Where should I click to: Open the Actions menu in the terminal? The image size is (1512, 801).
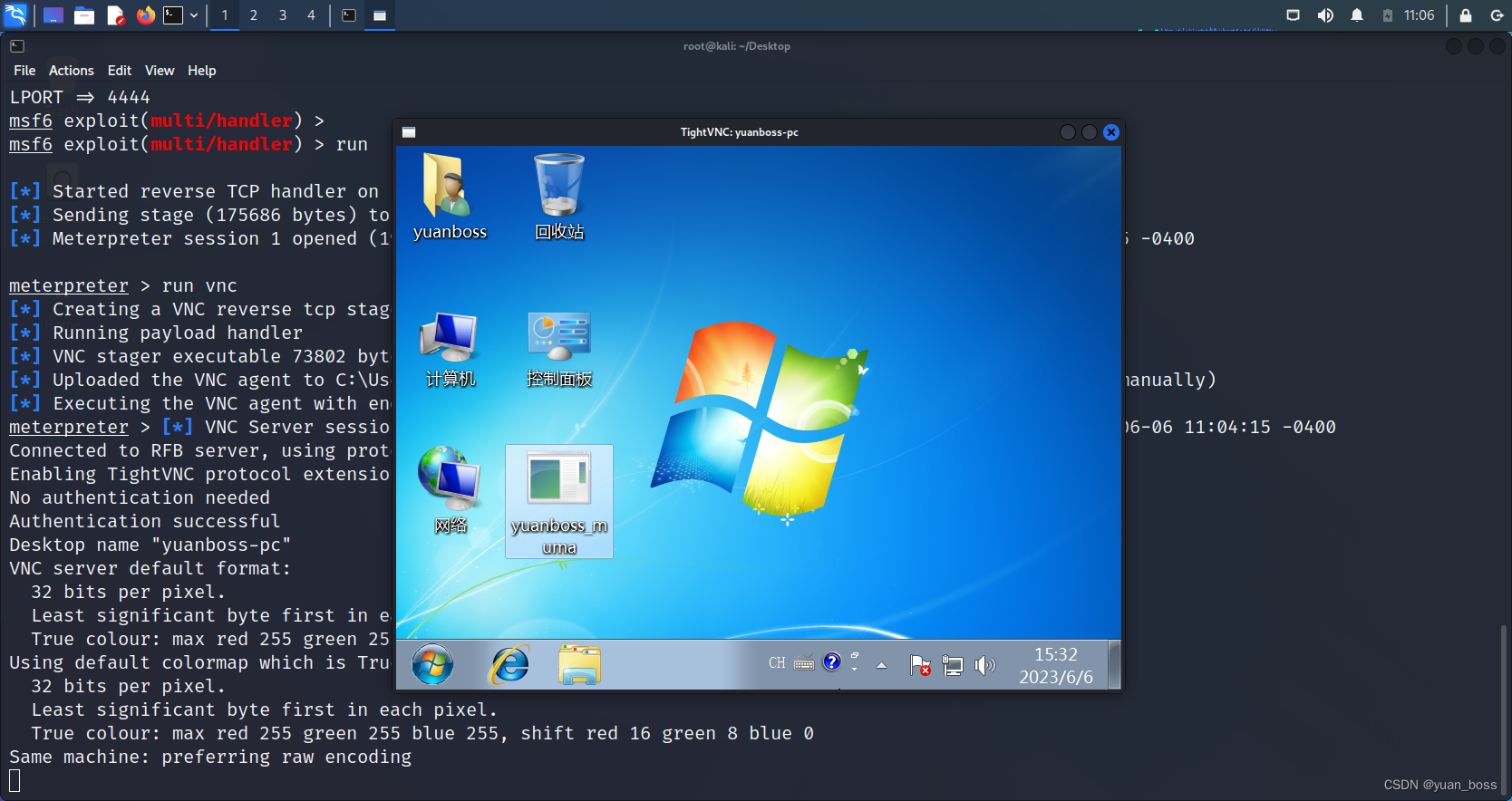(72, 71)
